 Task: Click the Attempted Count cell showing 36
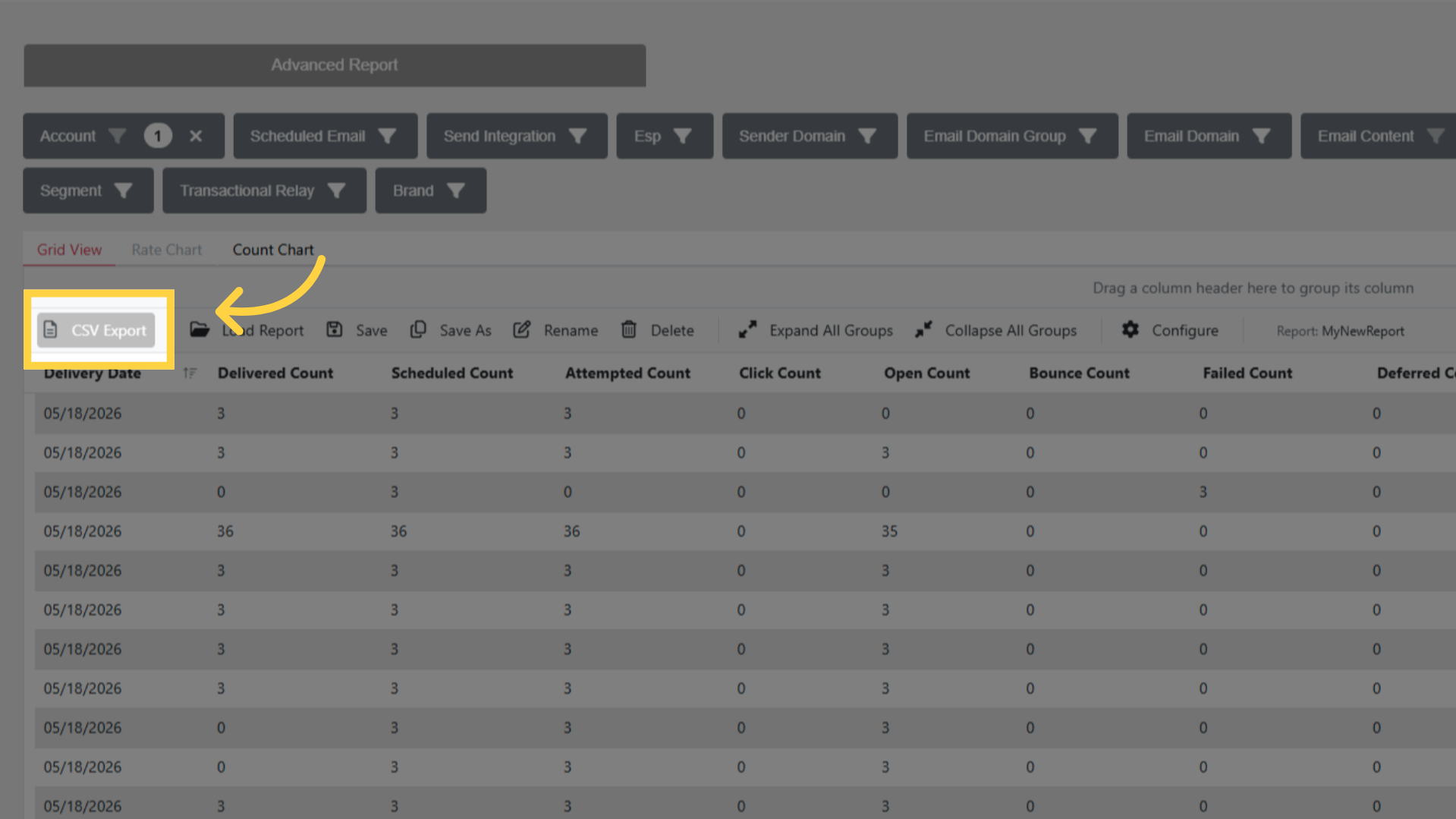click(x=571, y=531)
